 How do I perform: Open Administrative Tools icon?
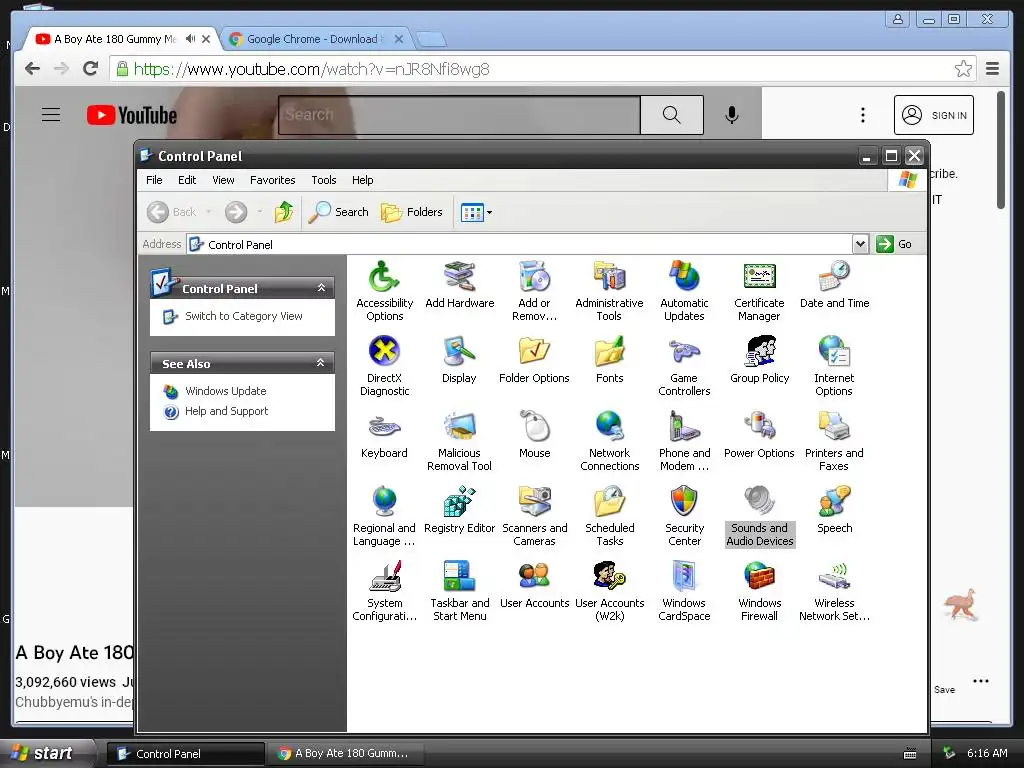609,291
